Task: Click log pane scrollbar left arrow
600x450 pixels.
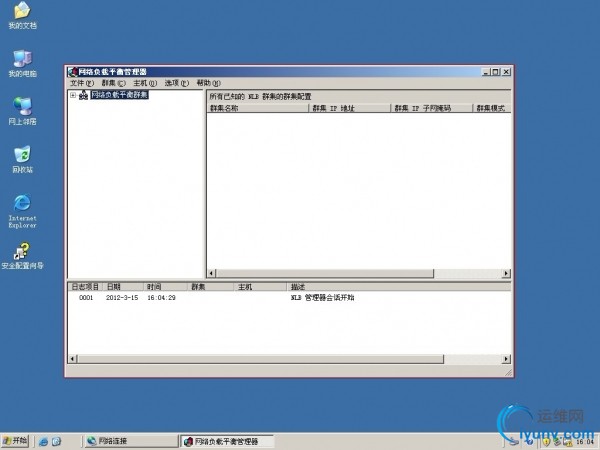Action: tap(72, 359)
